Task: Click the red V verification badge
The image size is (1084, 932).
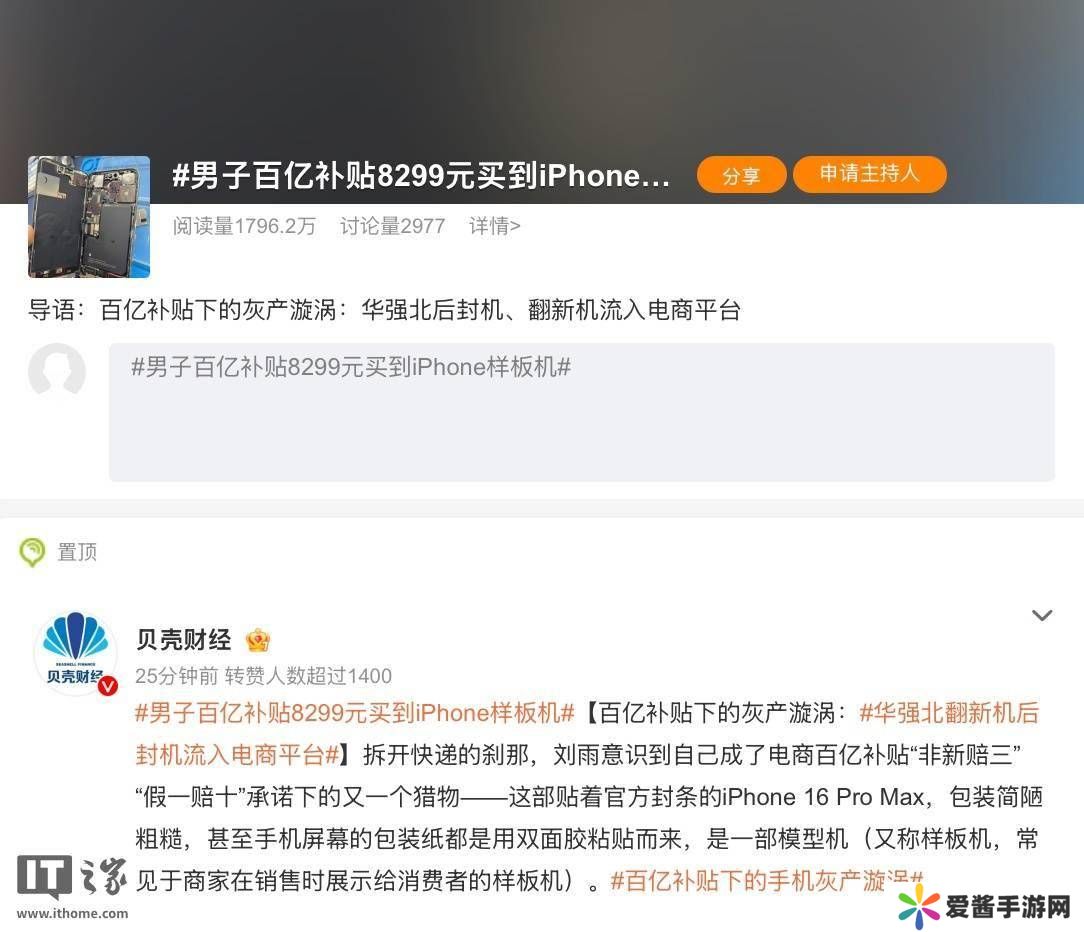Action: coord(107,685)
